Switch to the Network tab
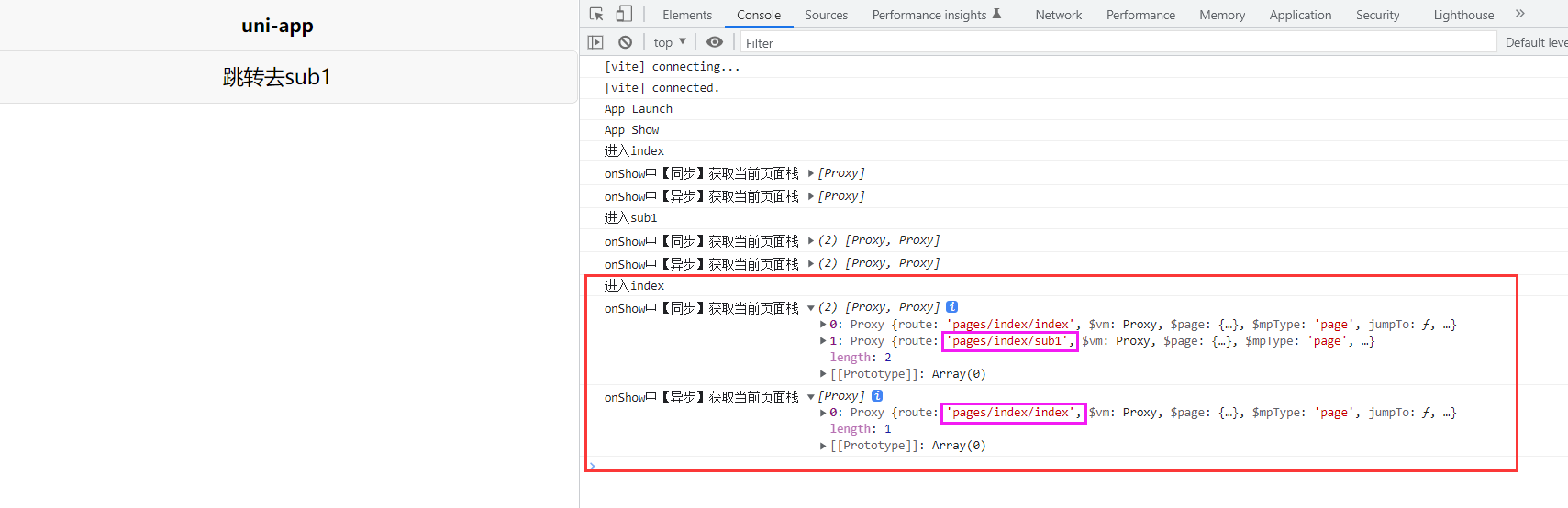Viewport: 1568px width, 508px height. point(1058,15)
